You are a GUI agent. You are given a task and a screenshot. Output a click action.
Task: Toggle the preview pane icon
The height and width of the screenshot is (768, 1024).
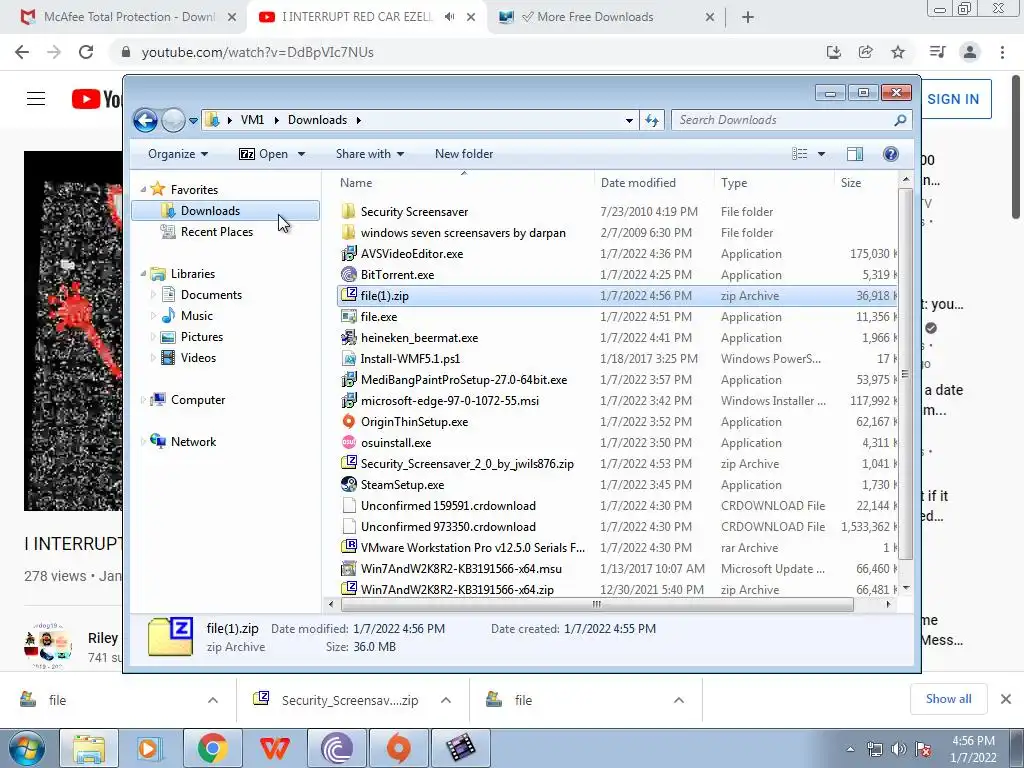[x=855, y=154]
